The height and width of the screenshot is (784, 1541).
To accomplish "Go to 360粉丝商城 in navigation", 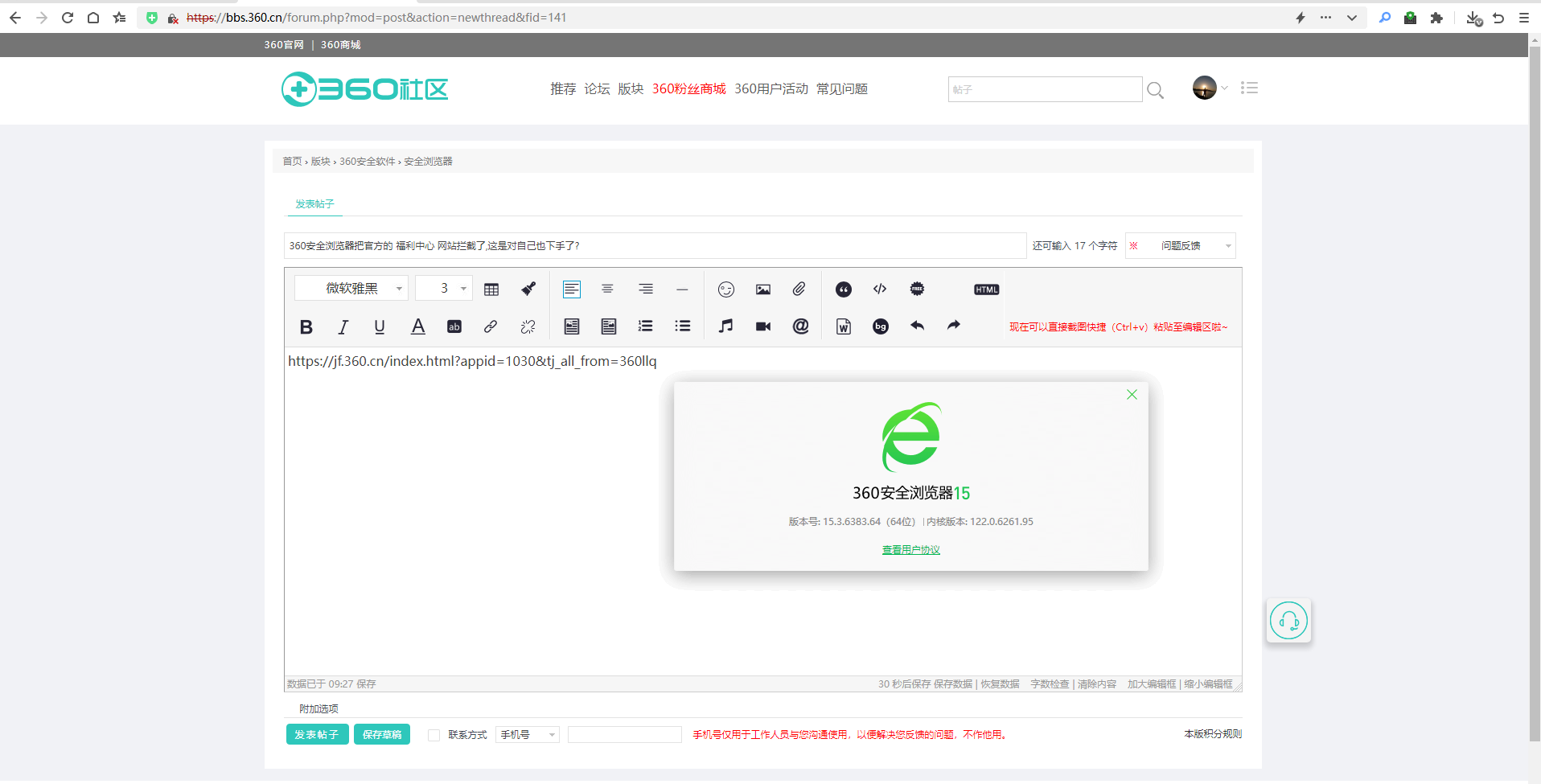I will (x=688, y=89).
